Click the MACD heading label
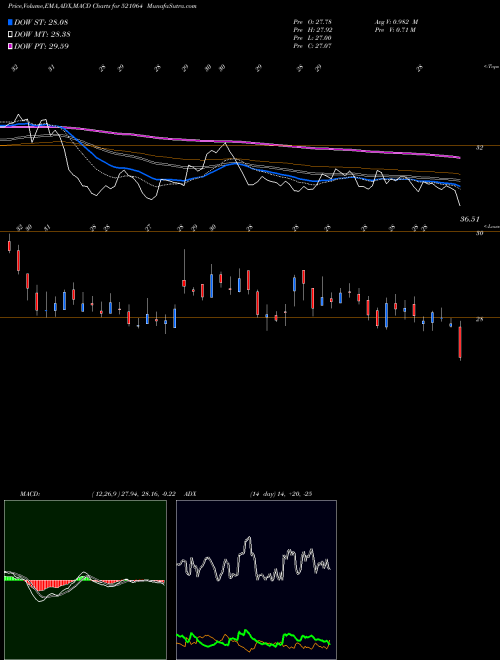Viewport: 500px width, 660px height. [30, 494]
